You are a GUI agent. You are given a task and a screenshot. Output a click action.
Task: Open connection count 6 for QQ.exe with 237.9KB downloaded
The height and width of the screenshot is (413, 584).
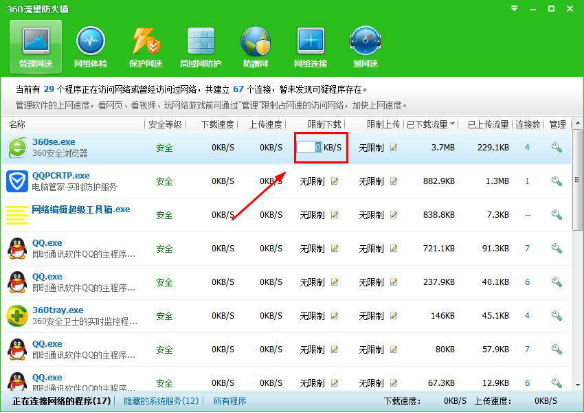point(527,282)
